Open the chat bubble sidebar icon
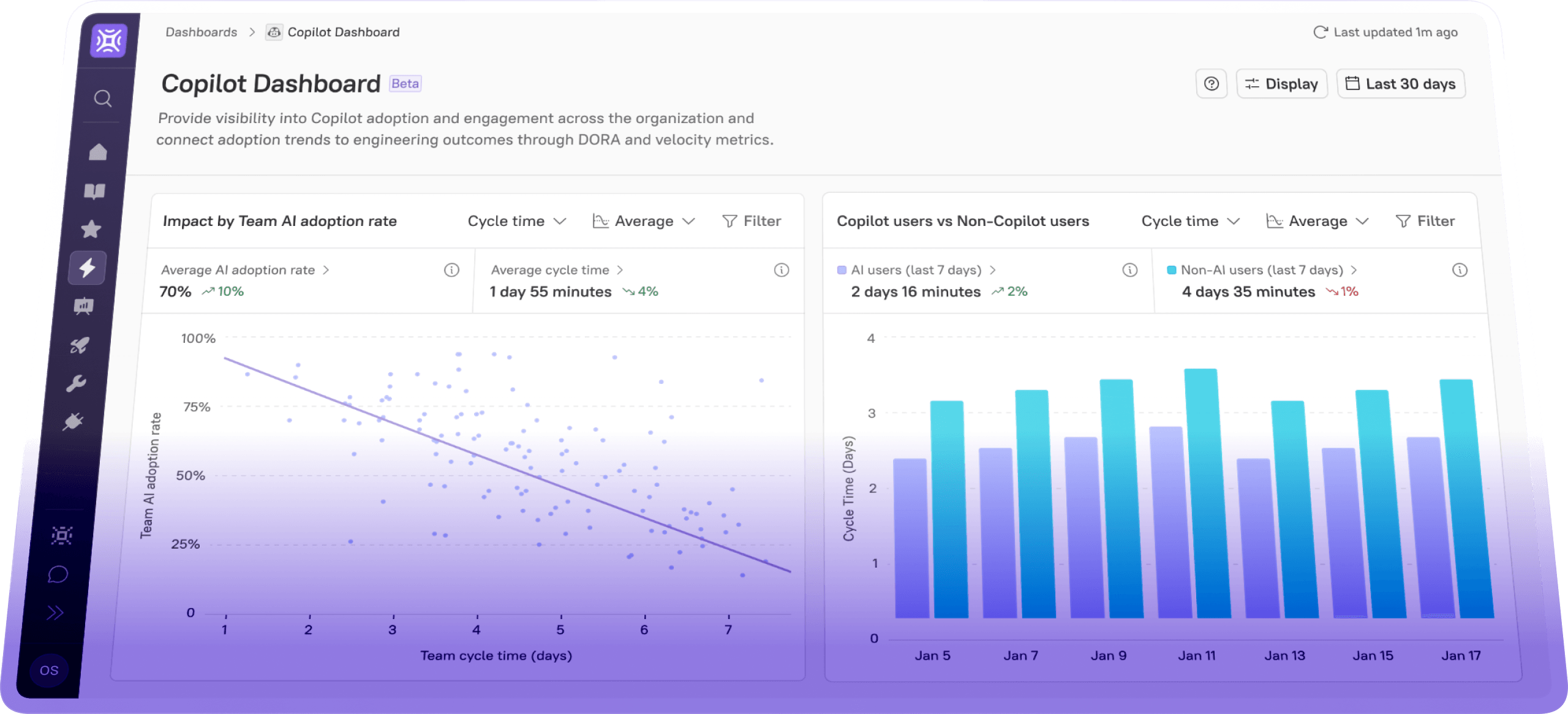The image size is (1568, 714). tap(58, 574)
